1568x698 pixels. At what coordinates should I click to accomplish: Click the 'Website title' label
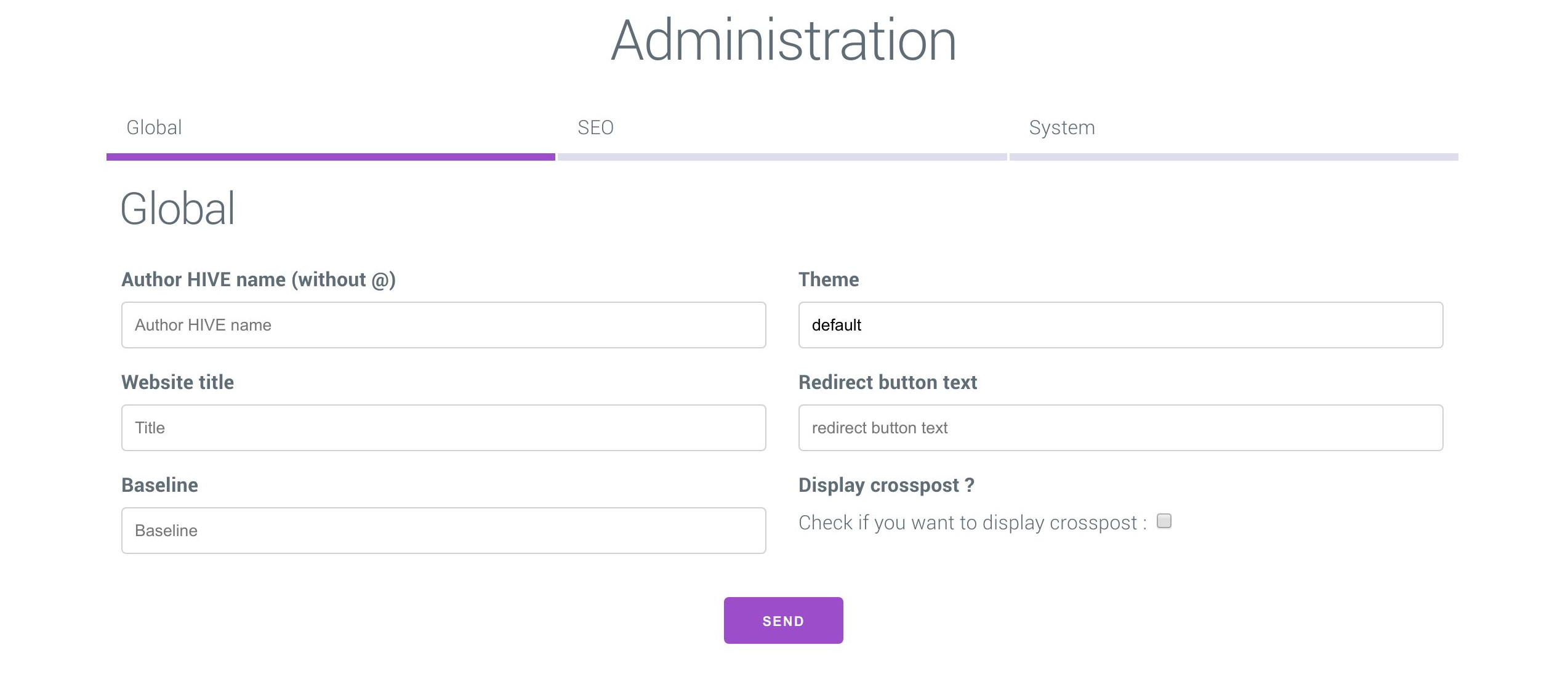coord(178,382)
